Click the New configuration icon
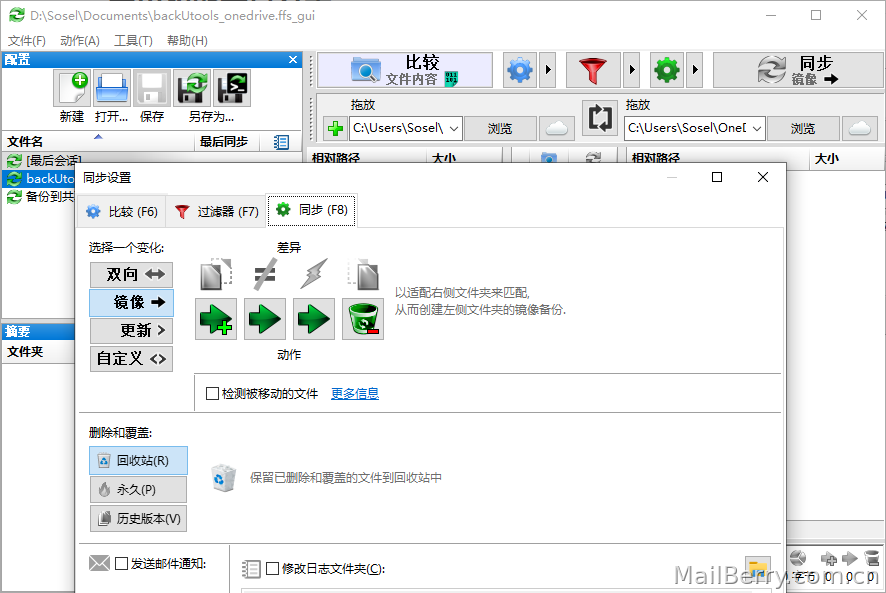The image size is (886, 593). point(72,88)
